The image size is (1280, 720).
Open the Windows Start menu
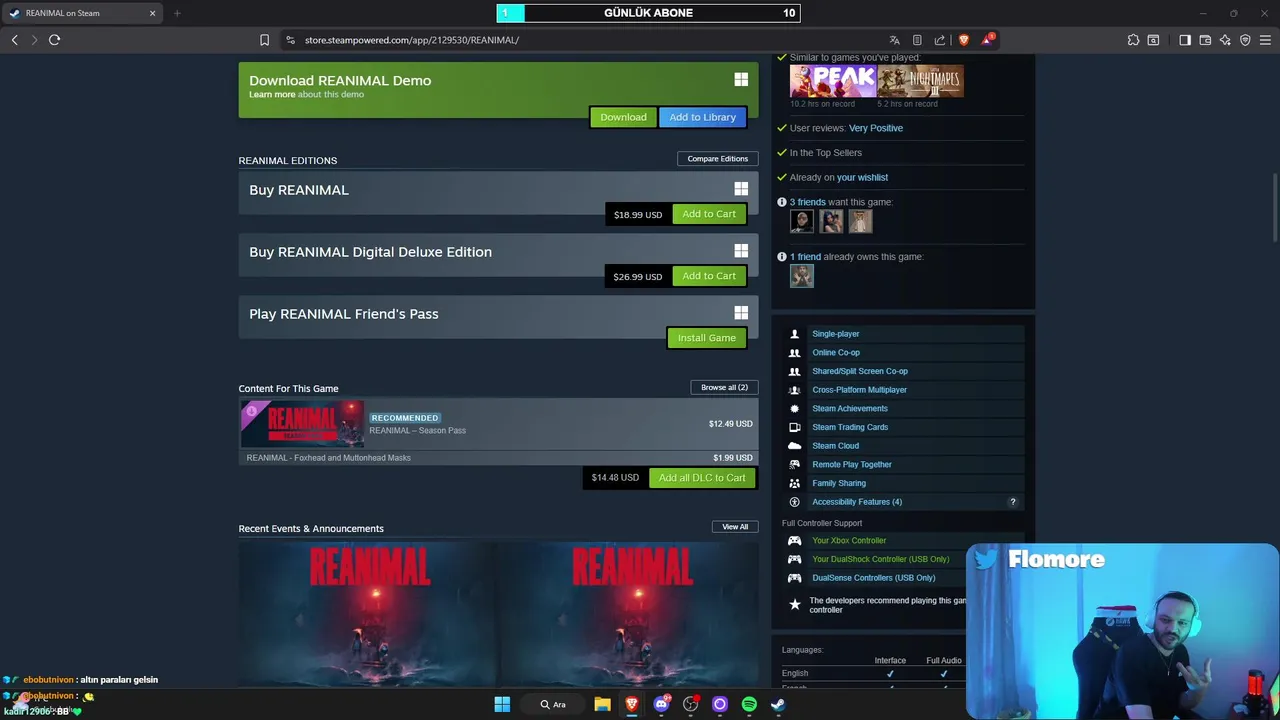502,704
